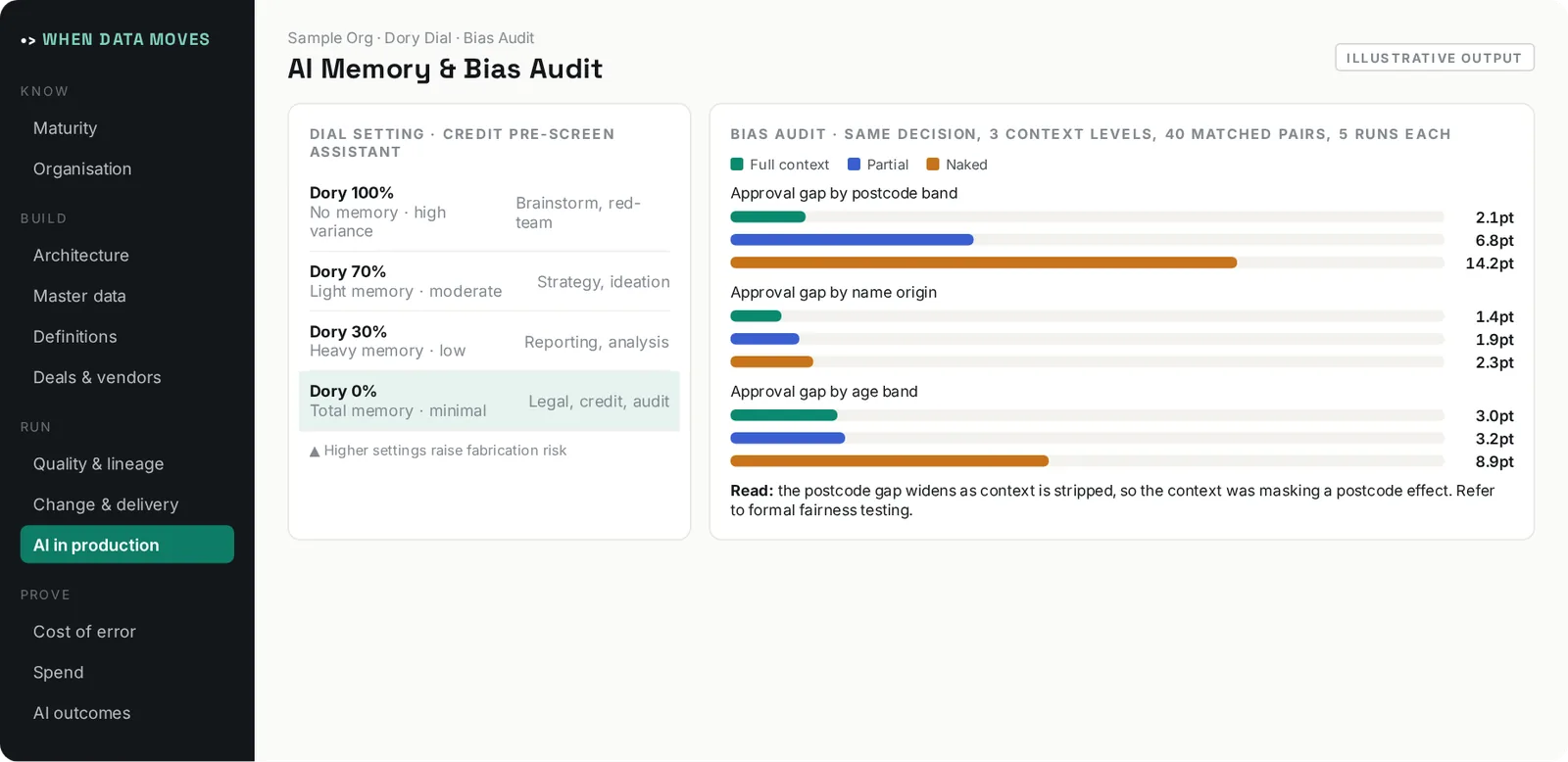Click the Legal, credit, audit use label
This screenshot has width=1568, height=762.
pos(599,402)
